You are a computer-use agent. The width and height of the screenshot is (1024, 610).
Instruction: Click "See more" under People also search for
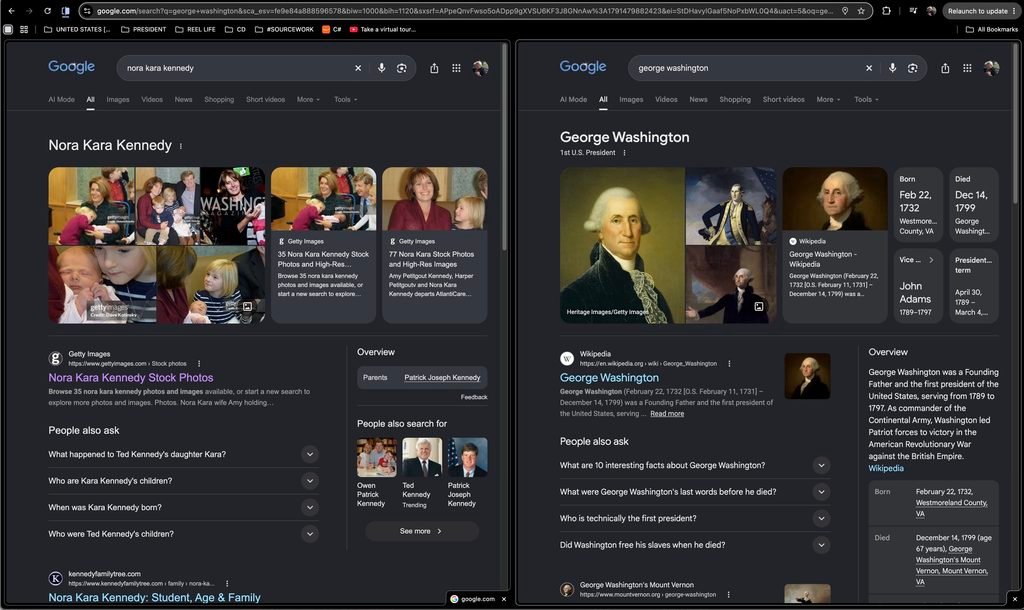[x=421, y=532]
